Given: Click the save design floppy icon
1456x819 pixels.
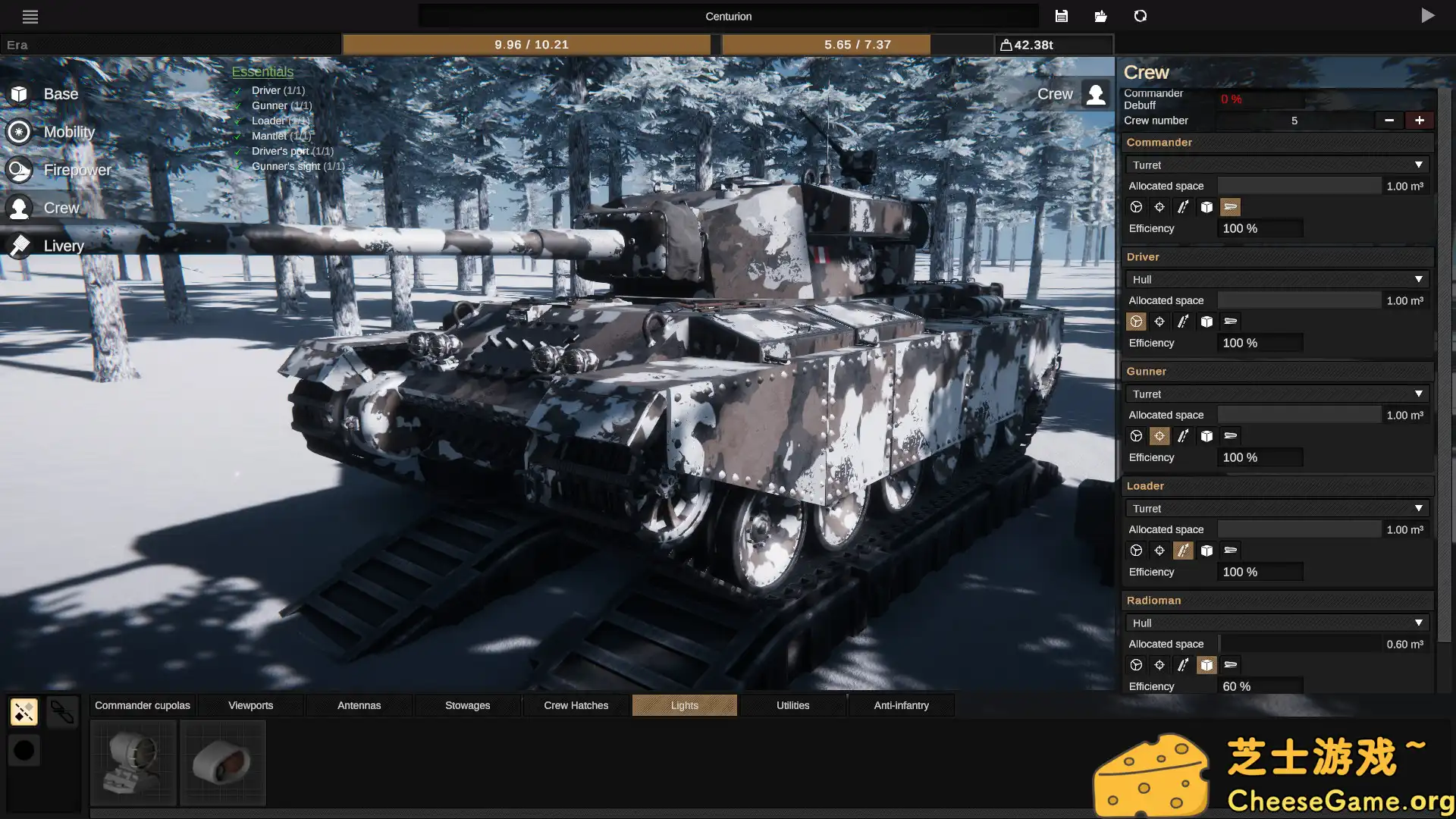Looking at the screenshot, I should 1061,16.
